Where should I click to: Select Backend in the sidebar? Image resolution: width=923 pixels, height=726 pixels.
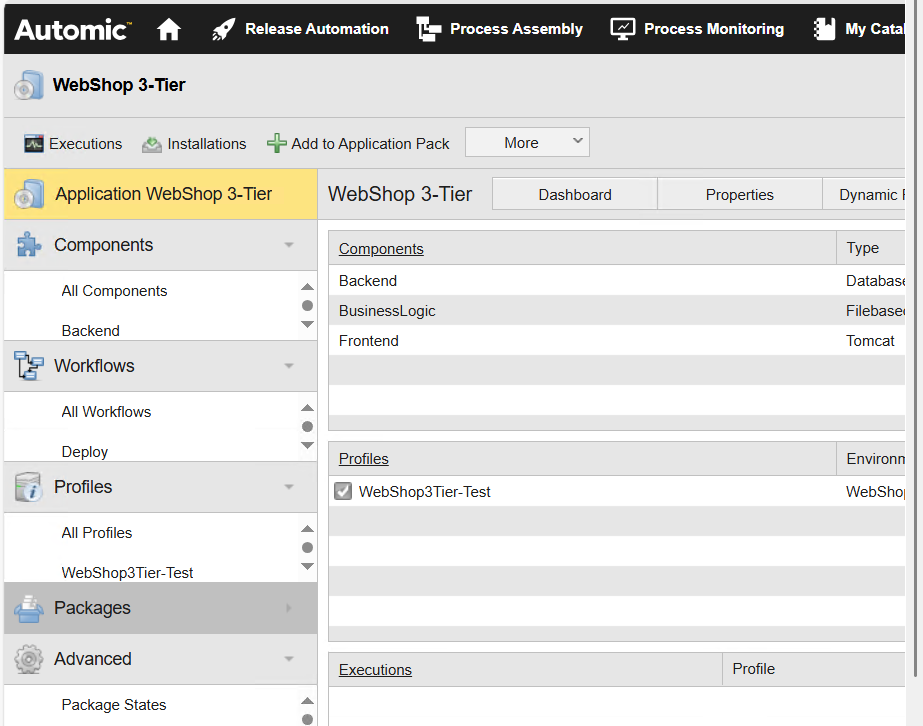pyautogui.click(x=91, y=331)
